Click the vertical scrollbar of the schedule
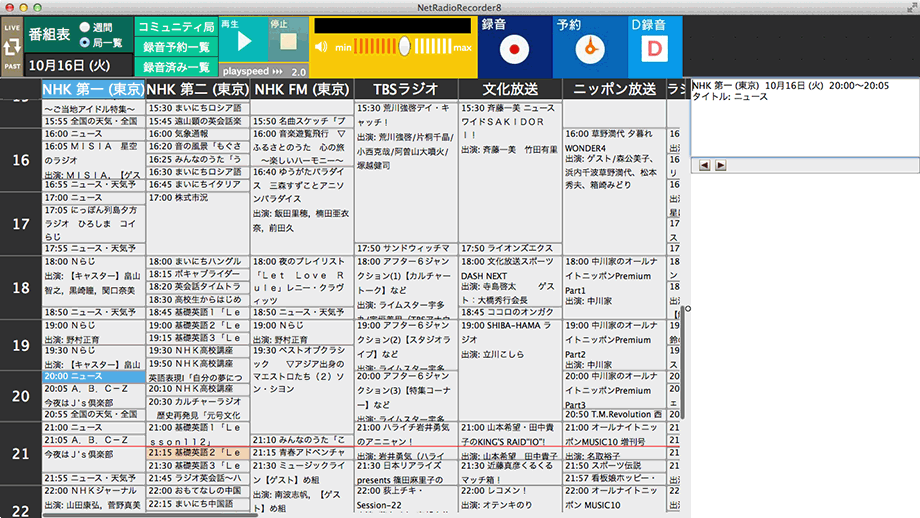 pyautogui.click(x=682, y=361)
